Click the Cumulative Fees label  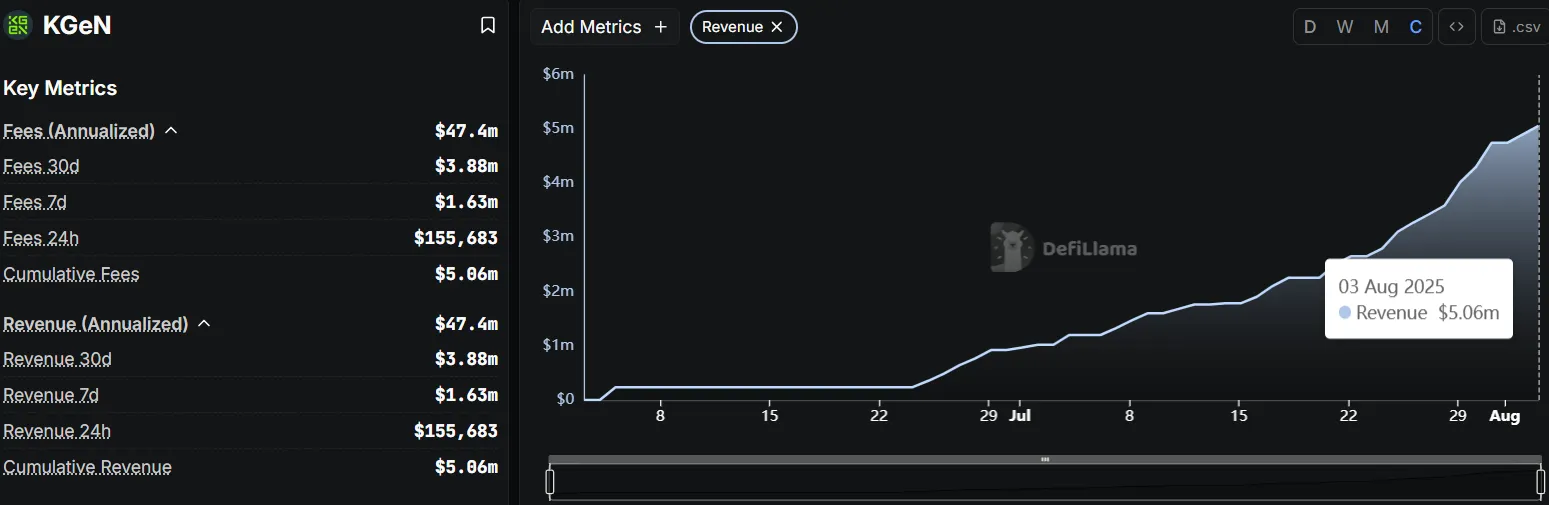(71, 274)
